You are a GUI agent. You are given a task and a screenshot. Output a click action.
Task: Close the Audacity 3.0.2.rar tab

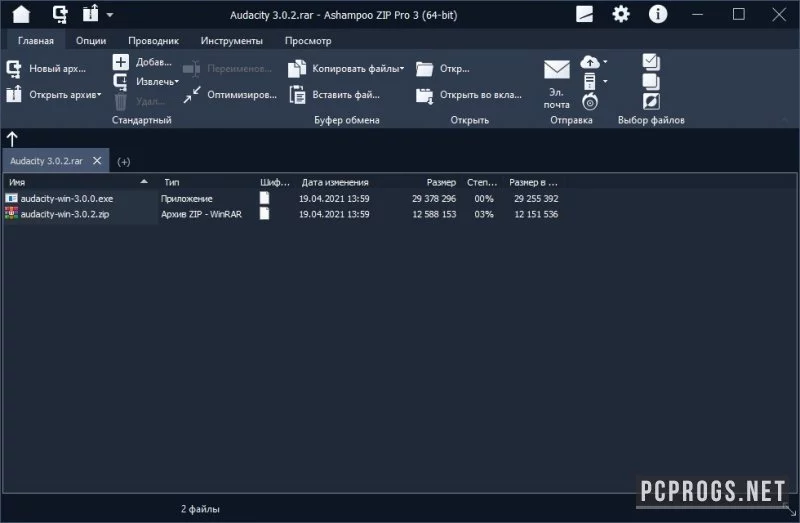coord(97,161)
